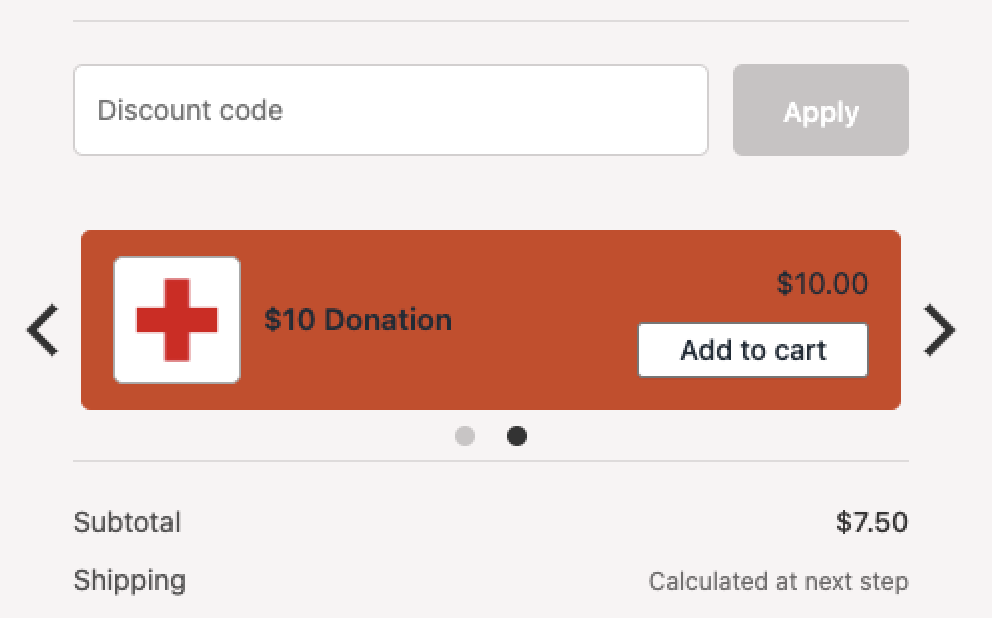Screen dimensions: 992x618
Task: Activate the currently filled pagination dot
Action: [x=517, y=436]
